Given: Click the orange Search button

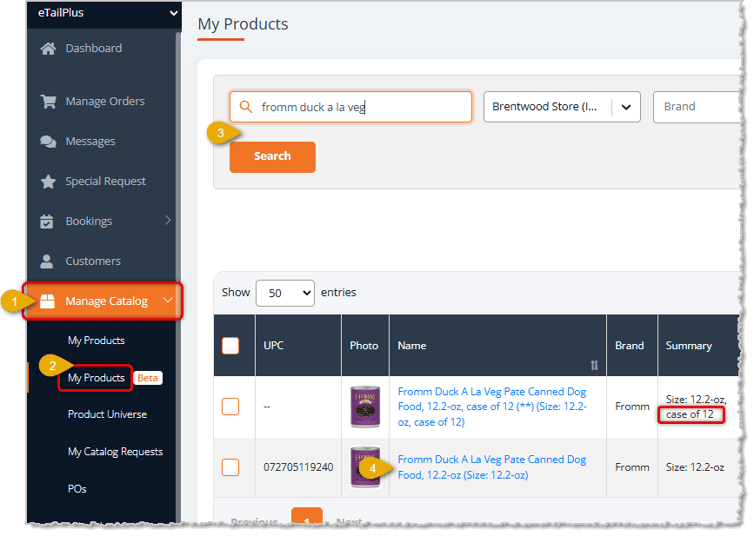Looking at the screenshot, I should click(x=273, y=157).
